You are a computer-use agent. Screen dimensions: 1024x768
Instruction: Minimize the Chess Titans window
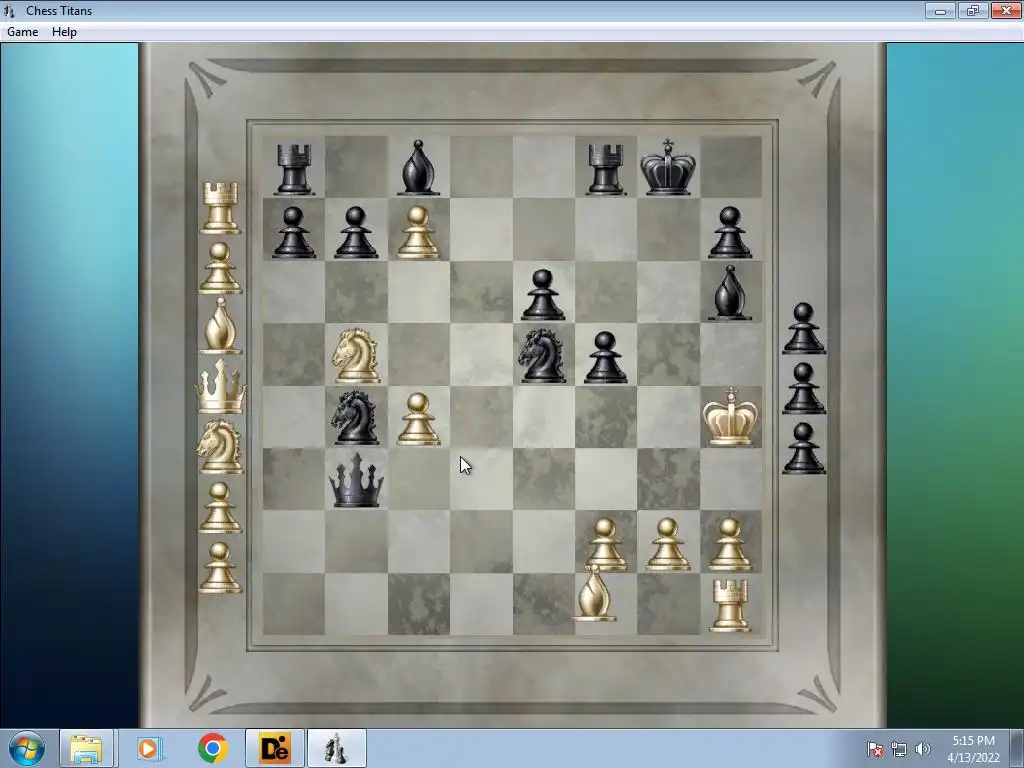940,10
